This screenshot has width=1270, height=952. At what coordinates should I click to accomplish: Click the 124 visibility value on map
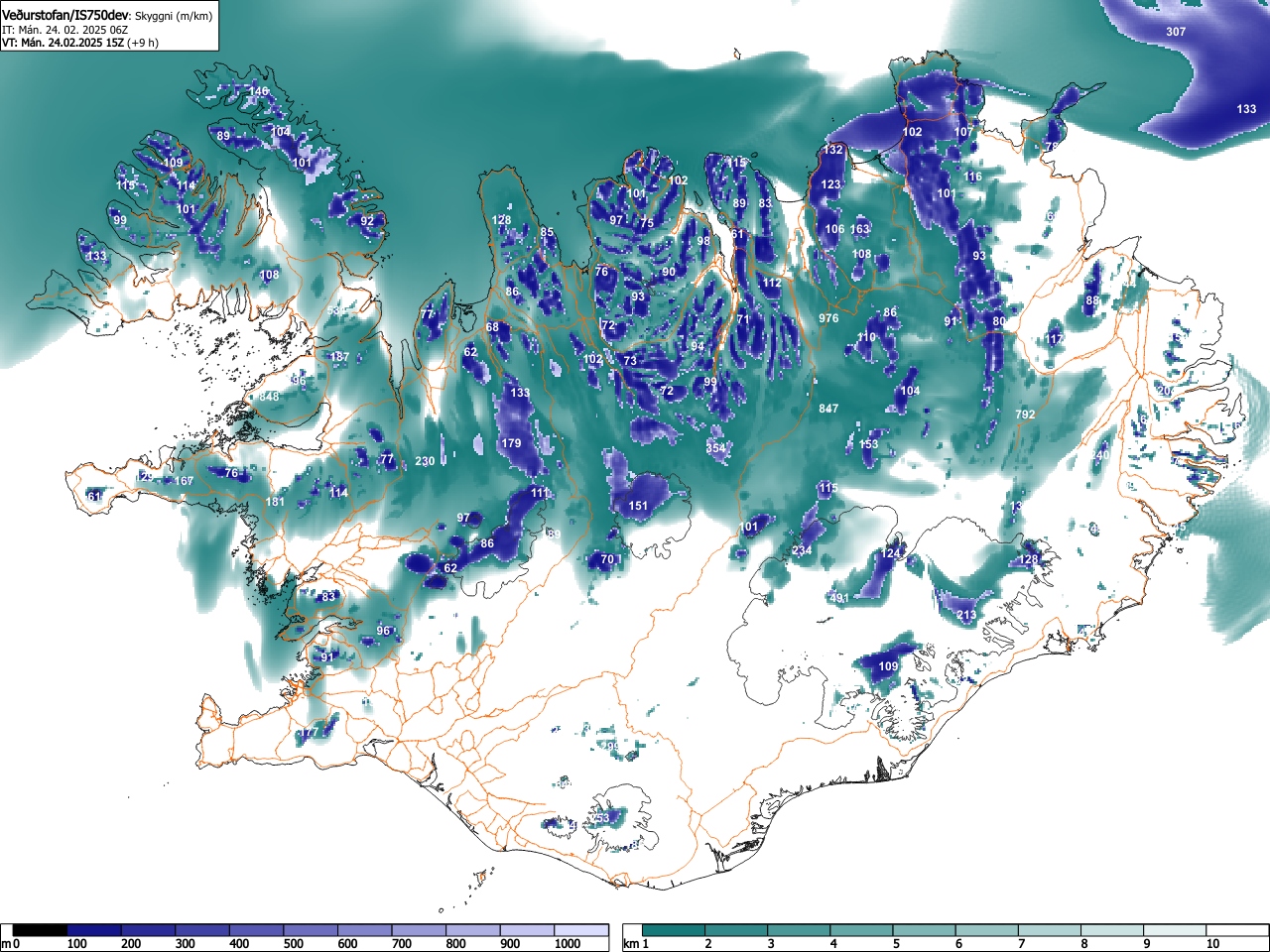coord(892,553)
